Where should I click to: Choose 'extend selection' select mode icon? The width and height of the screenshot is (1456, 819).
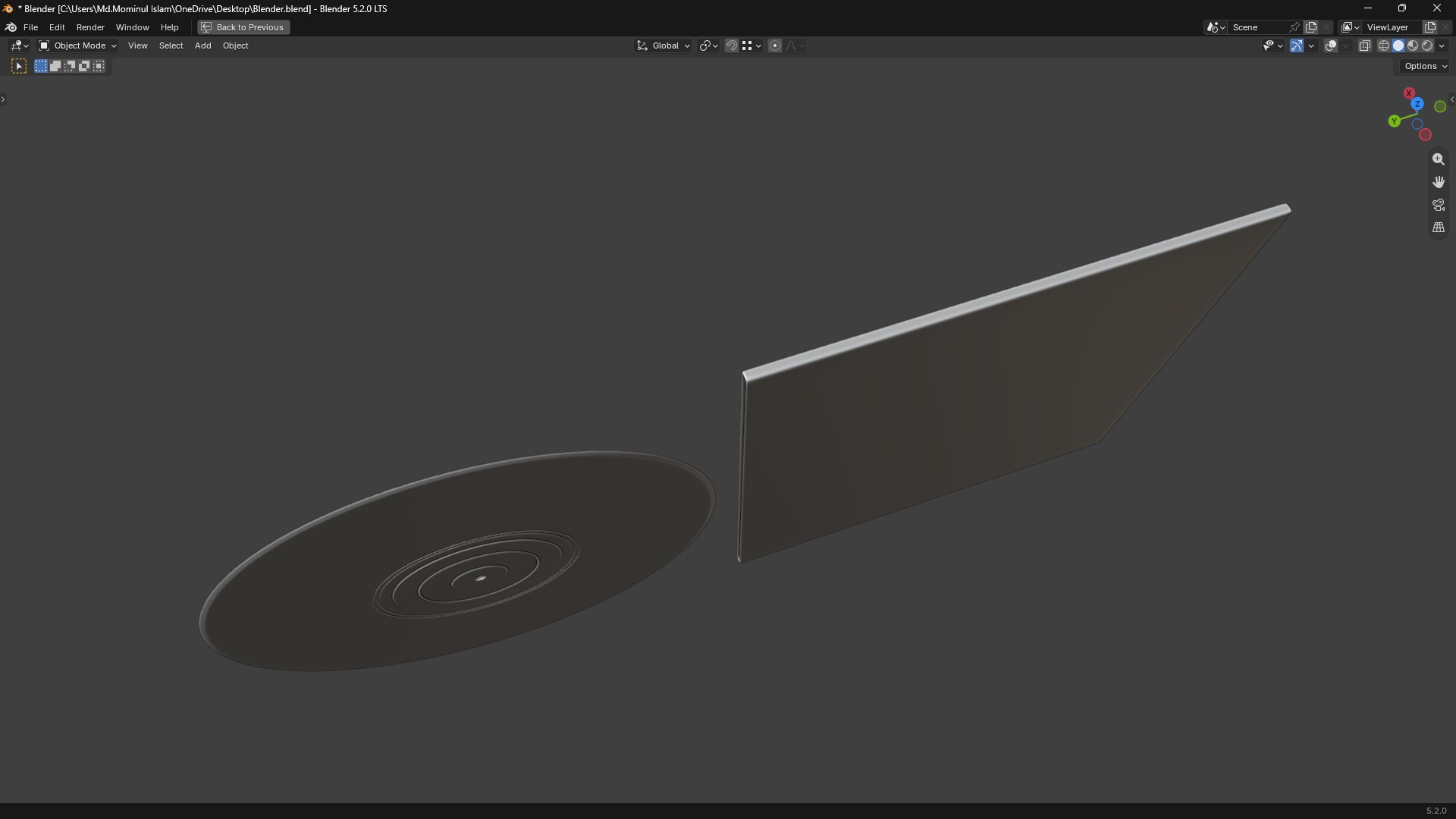click(x=55, y=67)
